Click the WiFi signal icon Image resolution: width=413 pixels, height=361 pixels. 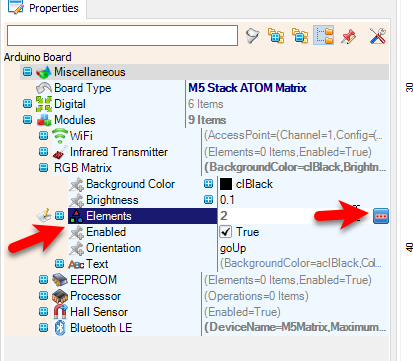coord(60,136)
